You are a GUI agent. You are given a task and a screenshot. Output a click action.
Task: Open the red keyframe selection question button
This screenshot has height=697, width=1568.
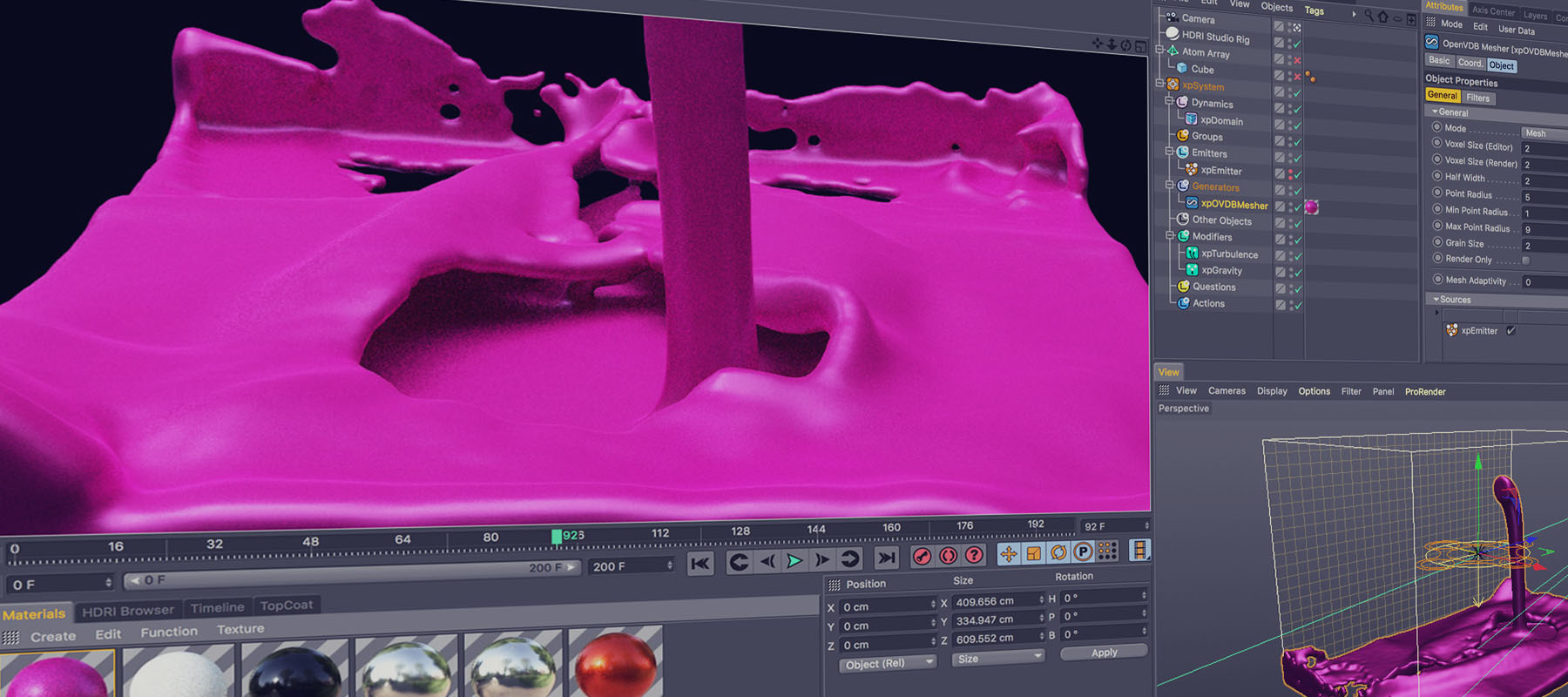point(974,554)
